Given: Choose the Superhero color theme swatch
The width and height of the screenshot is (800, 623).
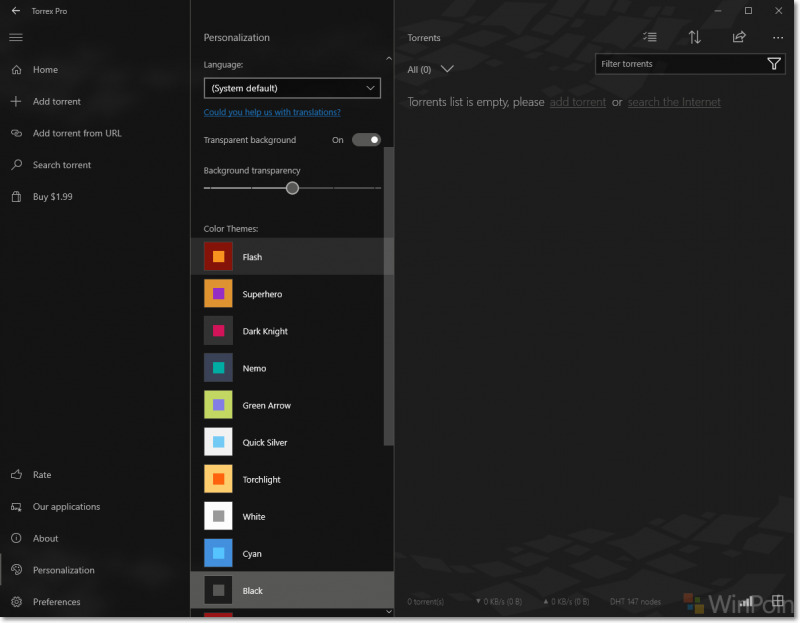Looking at the screenshot, I should [218, 293].
